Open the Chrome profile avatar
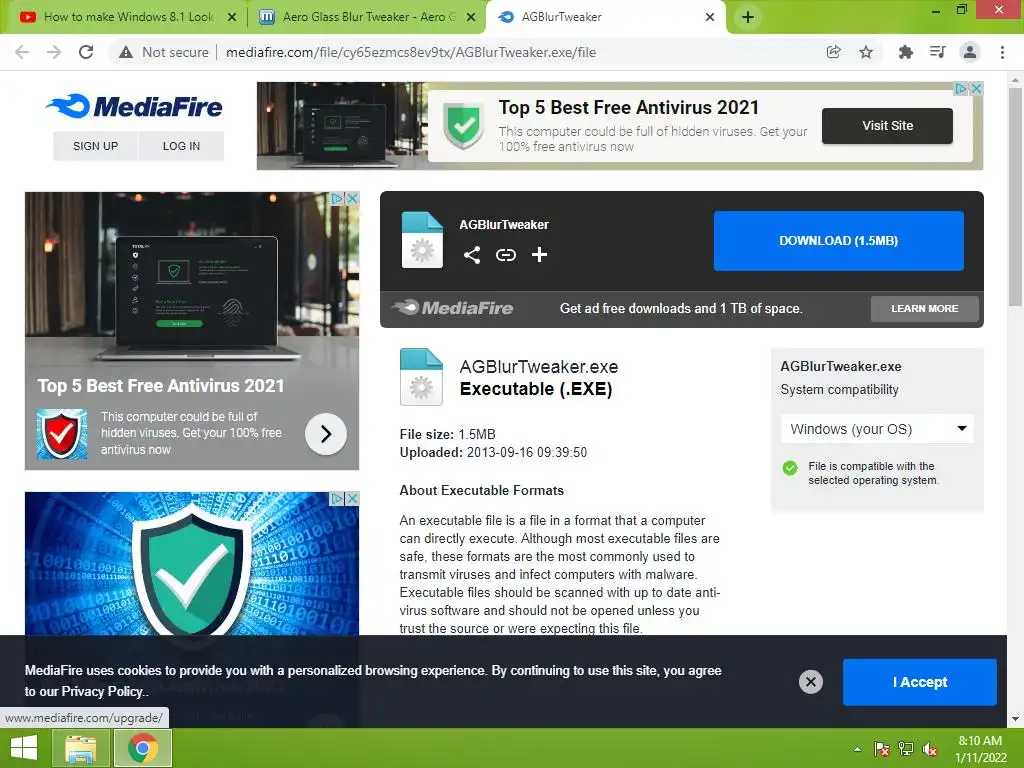 pos(970,52)
